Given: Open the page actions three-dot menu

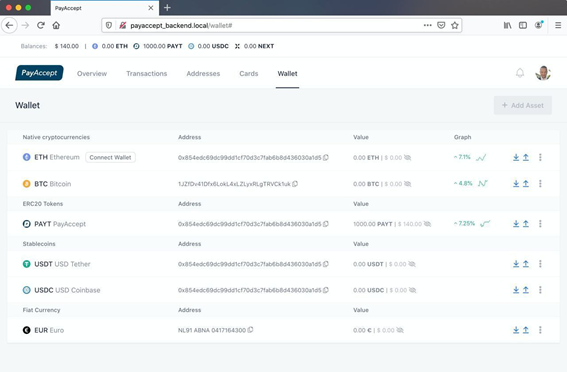Looking at the screenshot, I should (427, 25).
